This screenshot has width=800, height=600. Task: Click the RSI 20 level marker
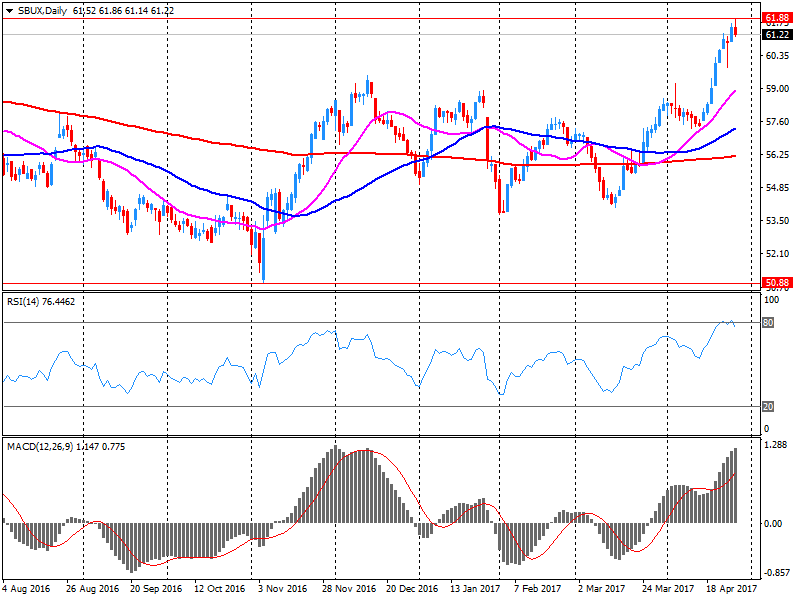(x=768, y=407)
